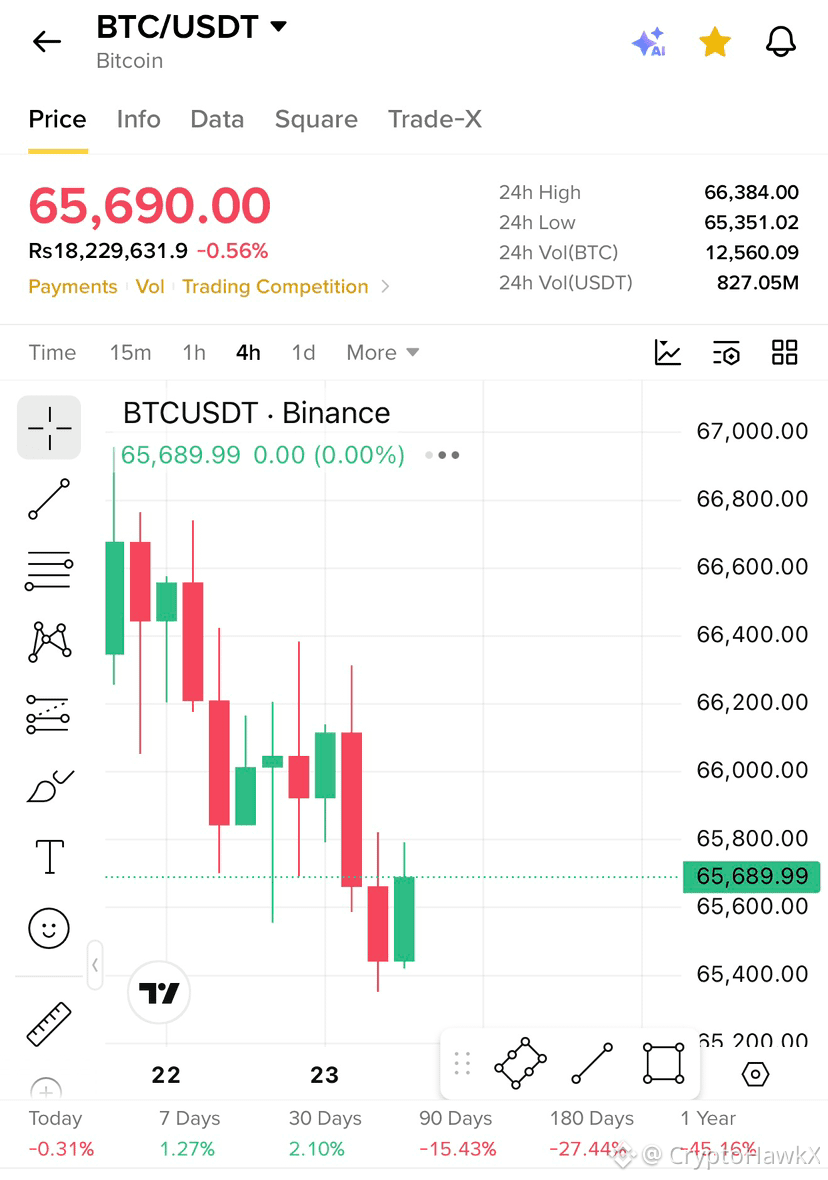Select the ruler measure tool
This screenshot has height=1180, width=828.
49,1024
